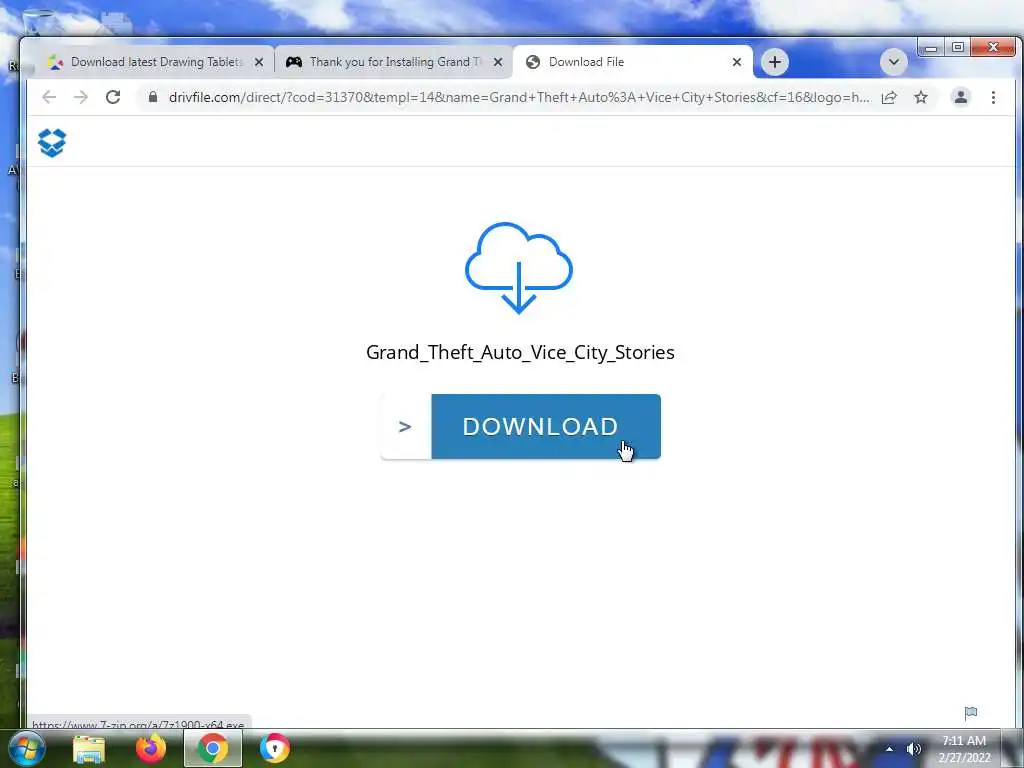Open Windows Explorer from taskbar
The image size is (1024, 768).
pos(89,748)
